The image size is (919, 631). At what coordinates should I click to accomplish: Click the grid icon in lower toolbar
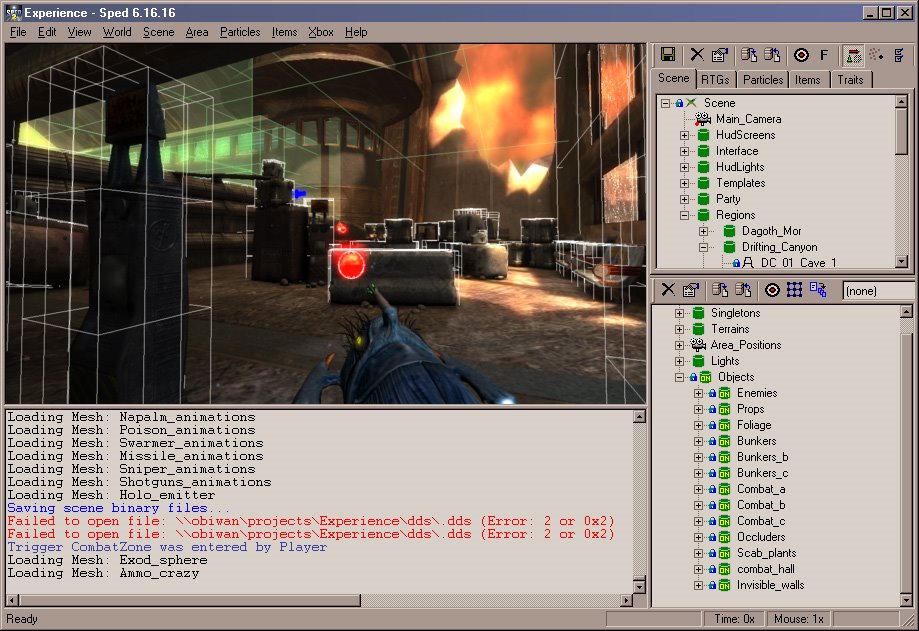point(794,290)
